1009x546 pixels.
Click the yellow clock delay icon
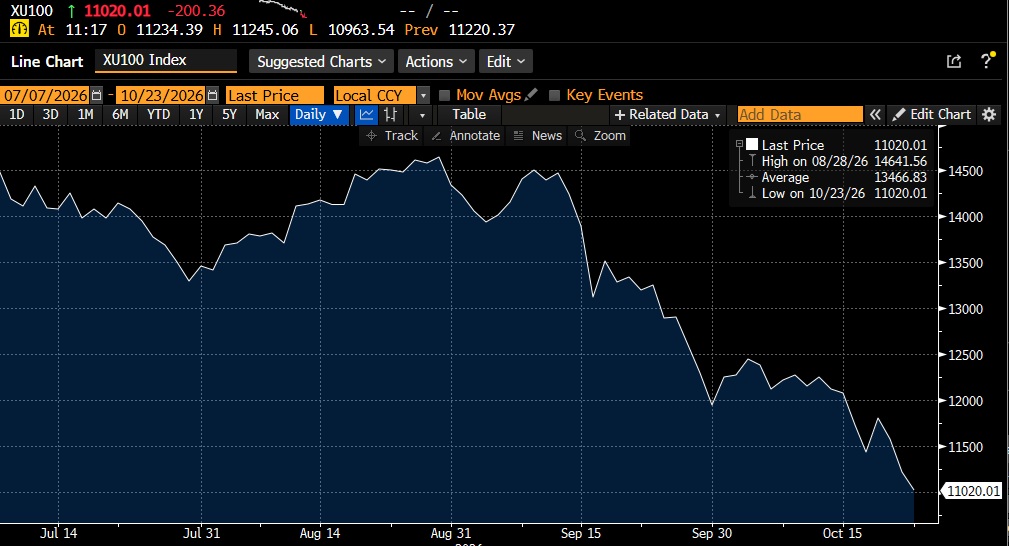click(19, 29)
